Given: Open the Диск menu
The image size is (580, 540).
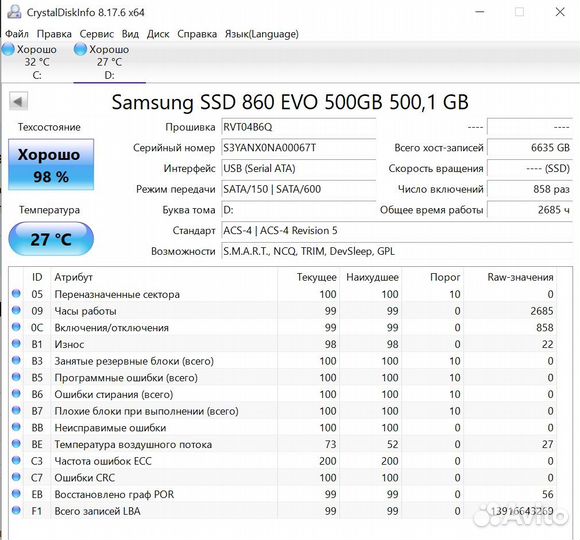Looking at the screenshot, I should point(158,34).
